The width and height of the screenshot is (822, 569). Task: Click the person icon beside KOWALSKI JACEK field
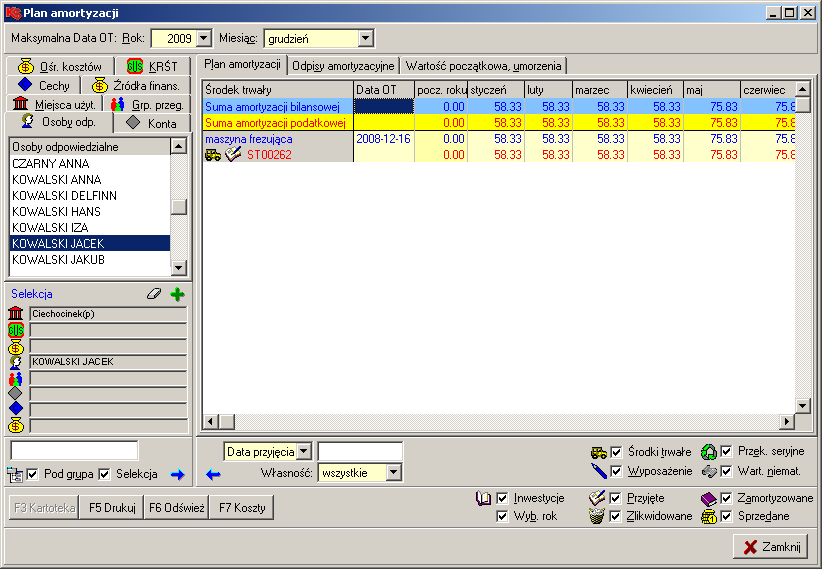click(x=16, y=362)
